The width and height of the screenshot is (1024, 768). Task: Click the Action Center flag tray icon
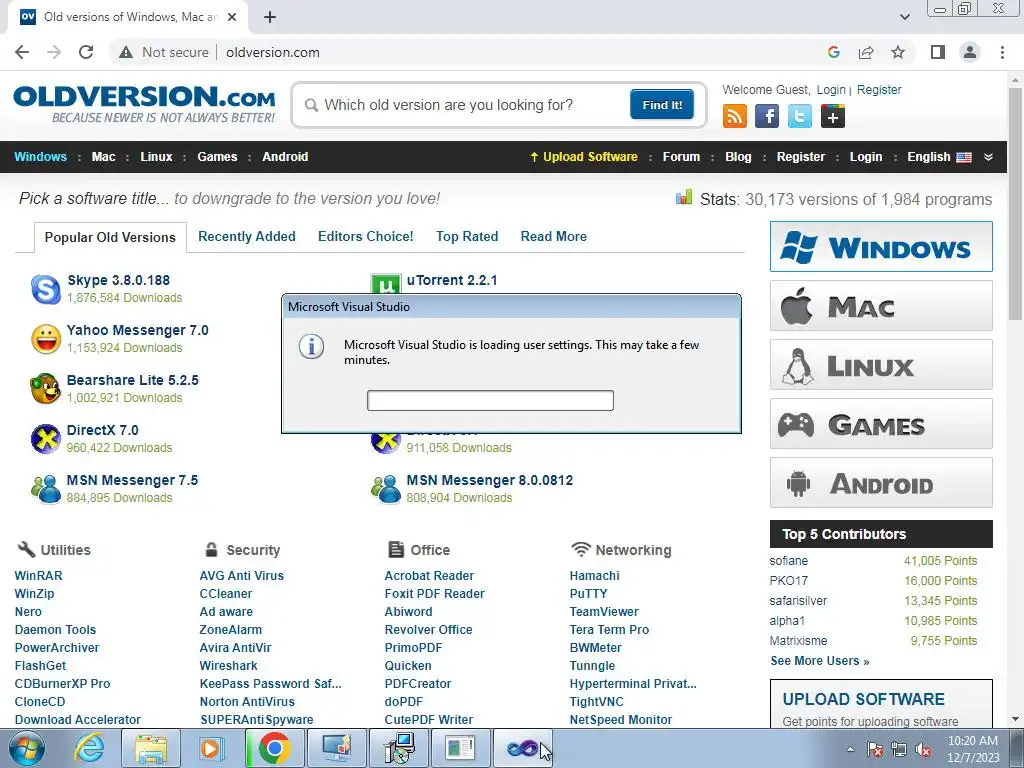click(x=875, y=750)
